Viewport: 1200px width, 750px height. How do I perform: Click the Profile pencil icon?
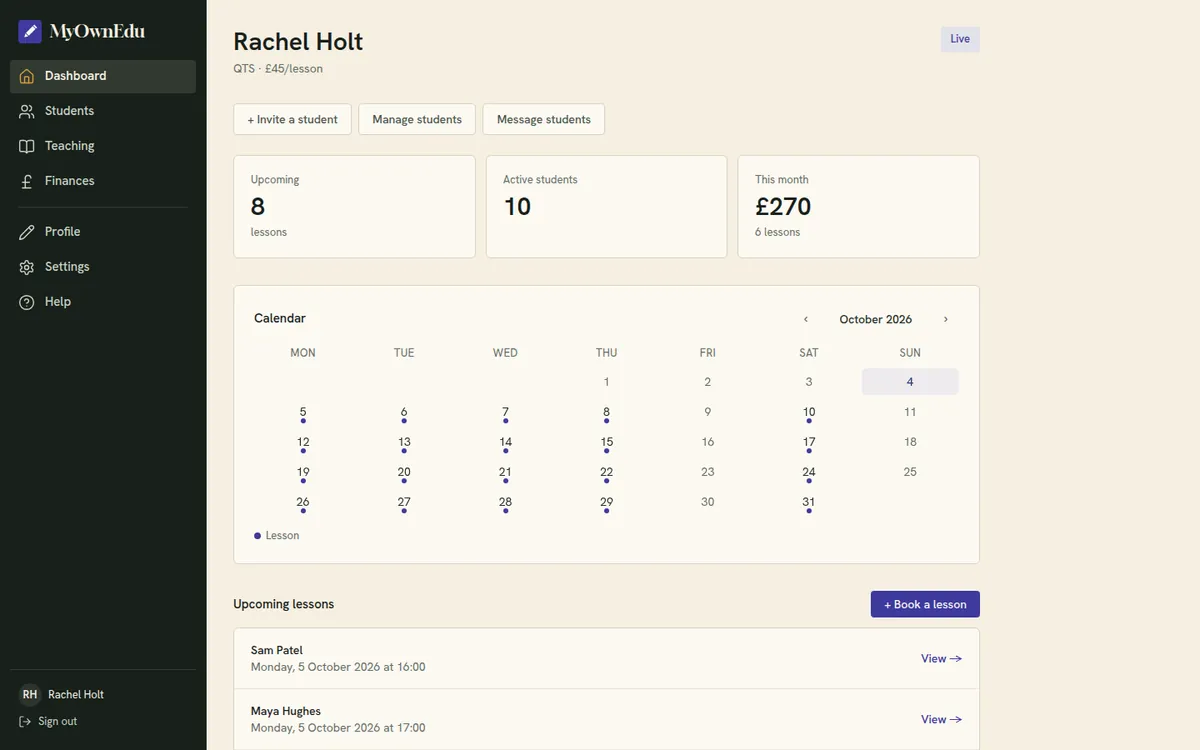pyautogui.click(x=27, y=232)
